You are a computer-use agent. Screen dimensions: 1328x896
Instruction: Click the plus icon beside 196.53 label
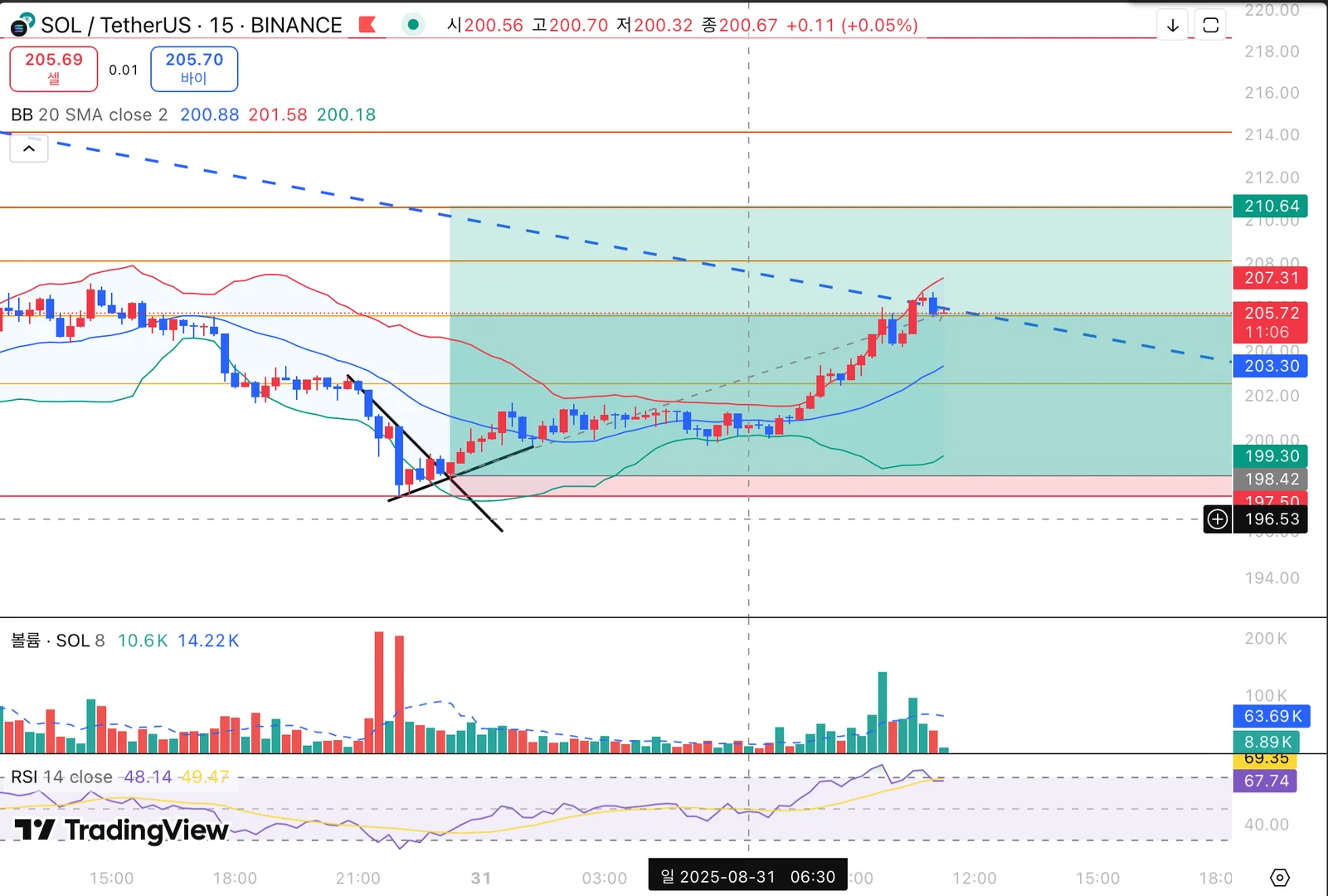pos(1217,519)
